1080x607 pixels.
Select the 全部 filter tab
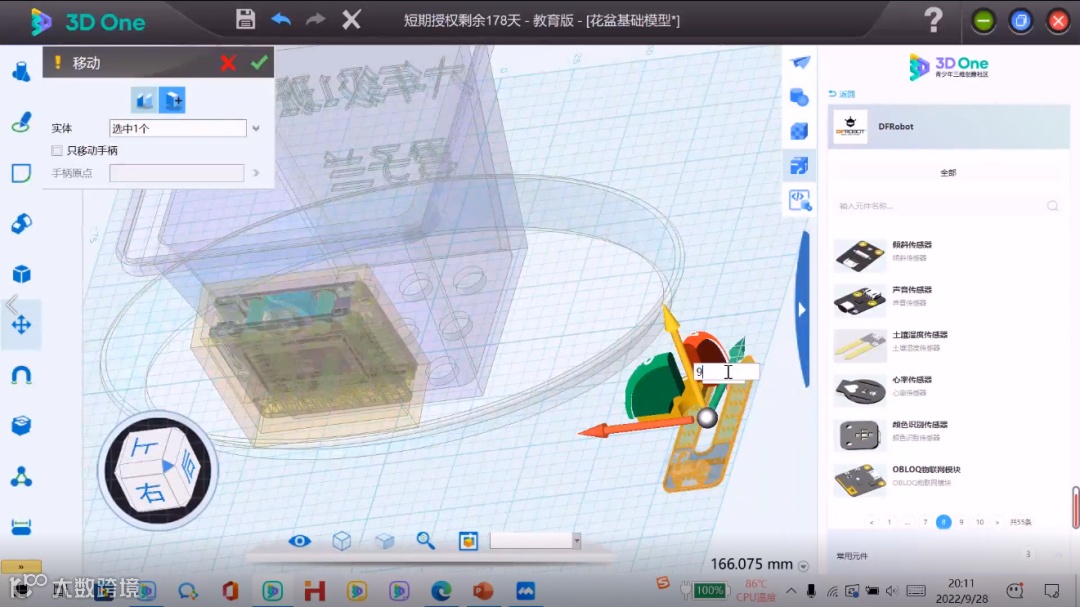948,173
